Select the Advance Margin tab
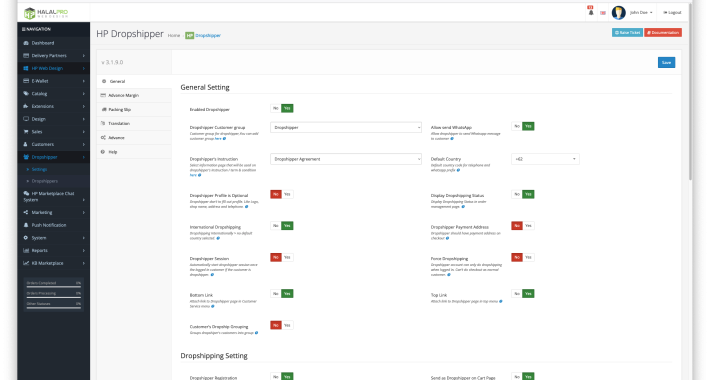This screenshot has width=710, height=380. click(x=134, y=96)
